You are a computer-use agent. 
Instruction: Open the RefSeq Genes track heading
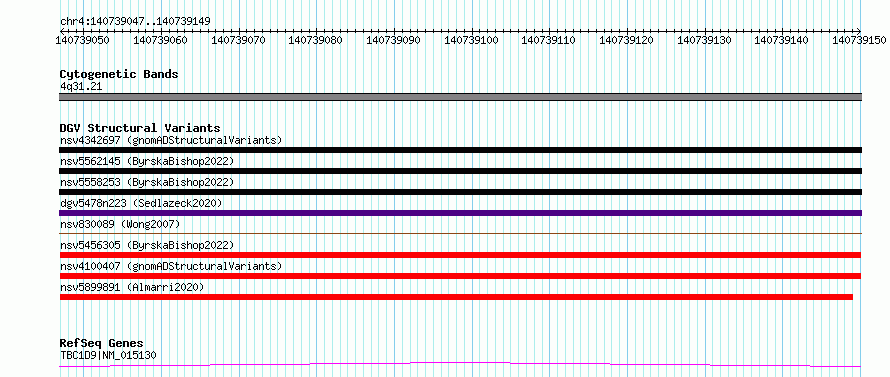[101, 344]
